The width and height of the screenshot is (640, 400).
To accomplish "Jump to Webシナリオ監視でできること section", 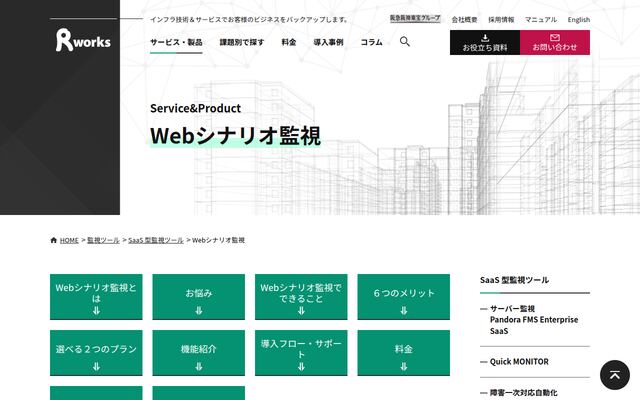I will (x=301, y=297).
